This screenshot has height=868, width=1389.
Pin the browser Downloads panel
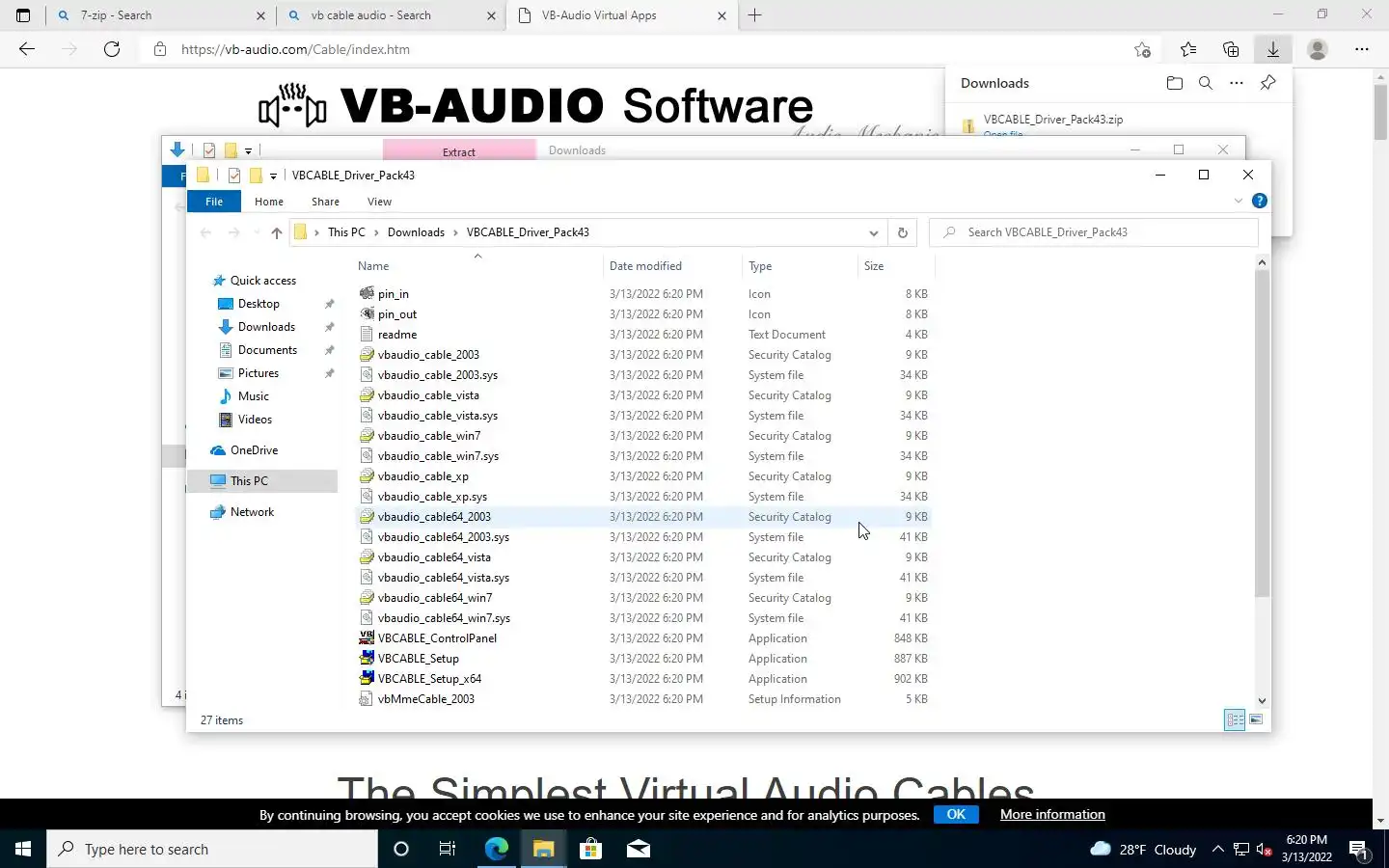1268,83
